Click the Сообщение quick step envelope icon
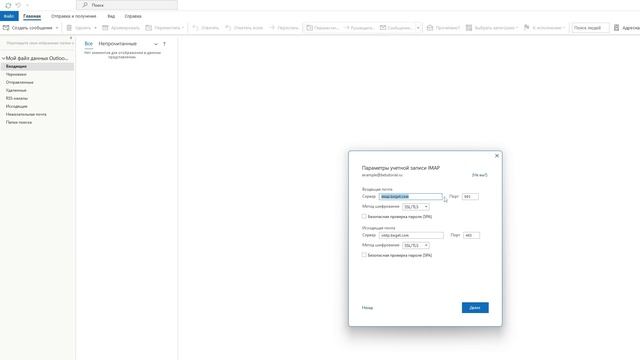The height and width of the screenshot is (360, 640). [x=383, y=28]
